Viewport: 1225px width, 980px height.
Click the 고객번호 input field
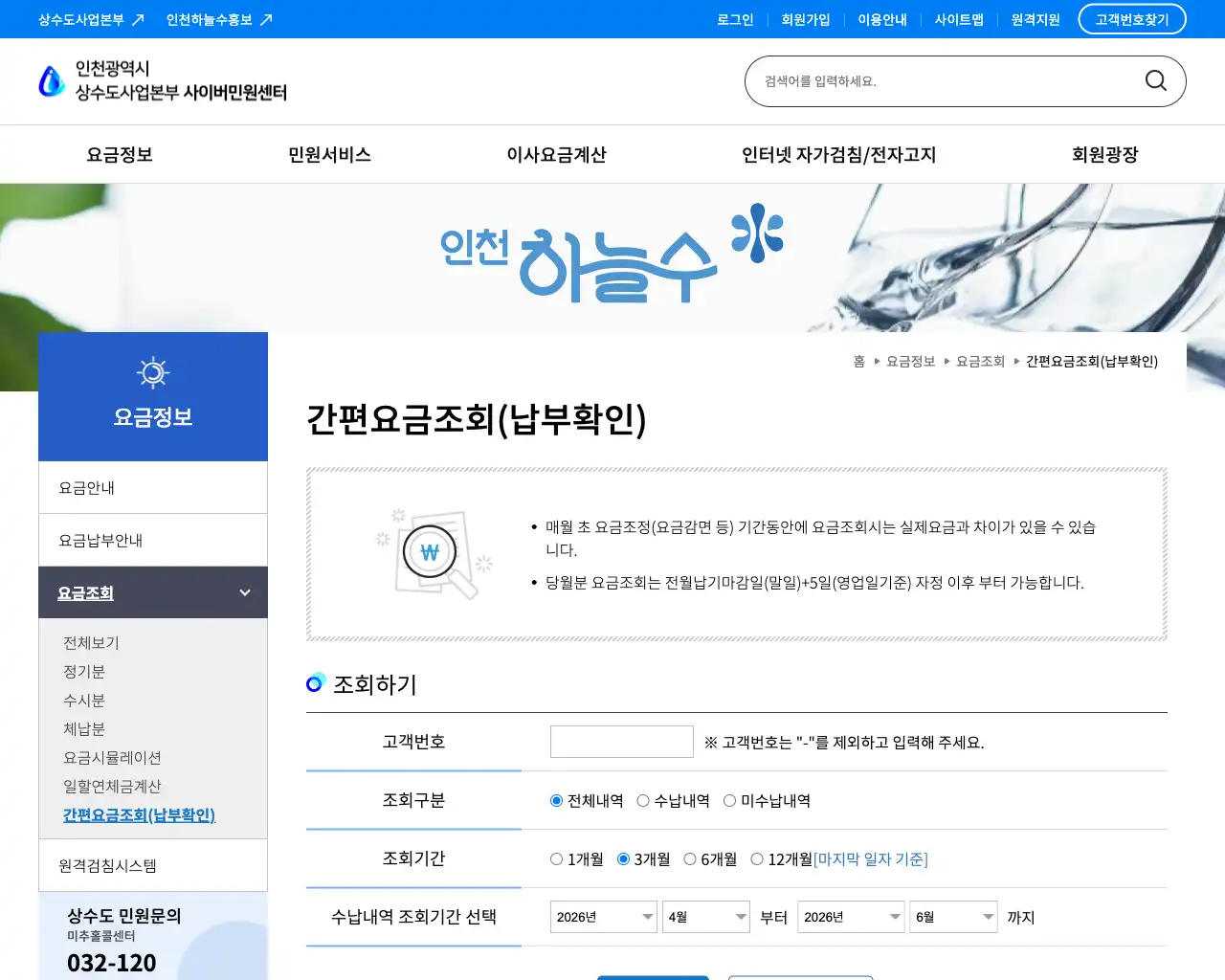click(x=622, y=742)
